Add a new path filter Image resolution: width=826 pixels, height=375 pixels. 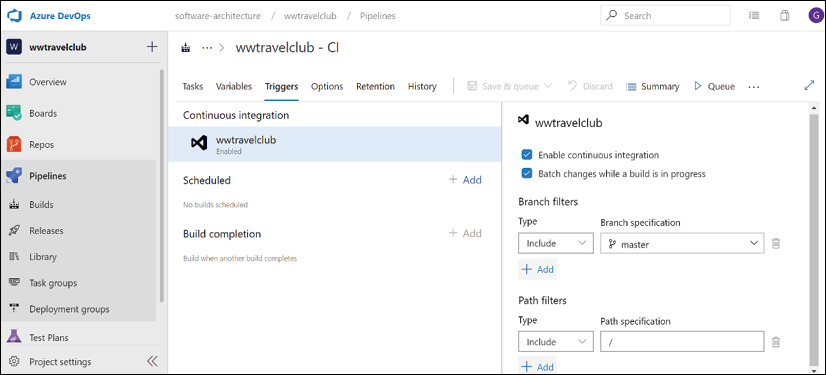537,367
